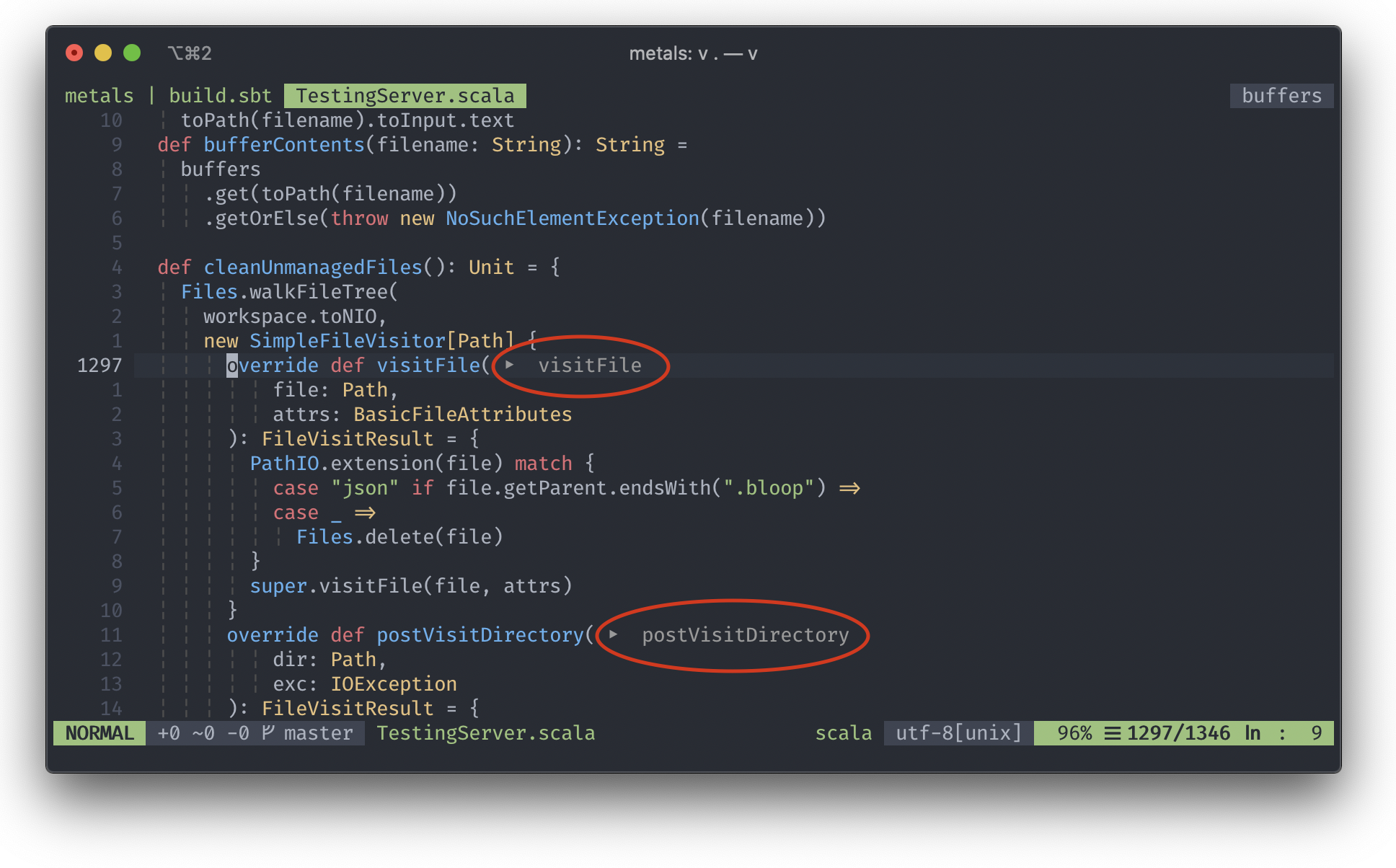1396x868 pixels.
Task: Click the NORMAL mode indicator
Action: click(100, 733)
